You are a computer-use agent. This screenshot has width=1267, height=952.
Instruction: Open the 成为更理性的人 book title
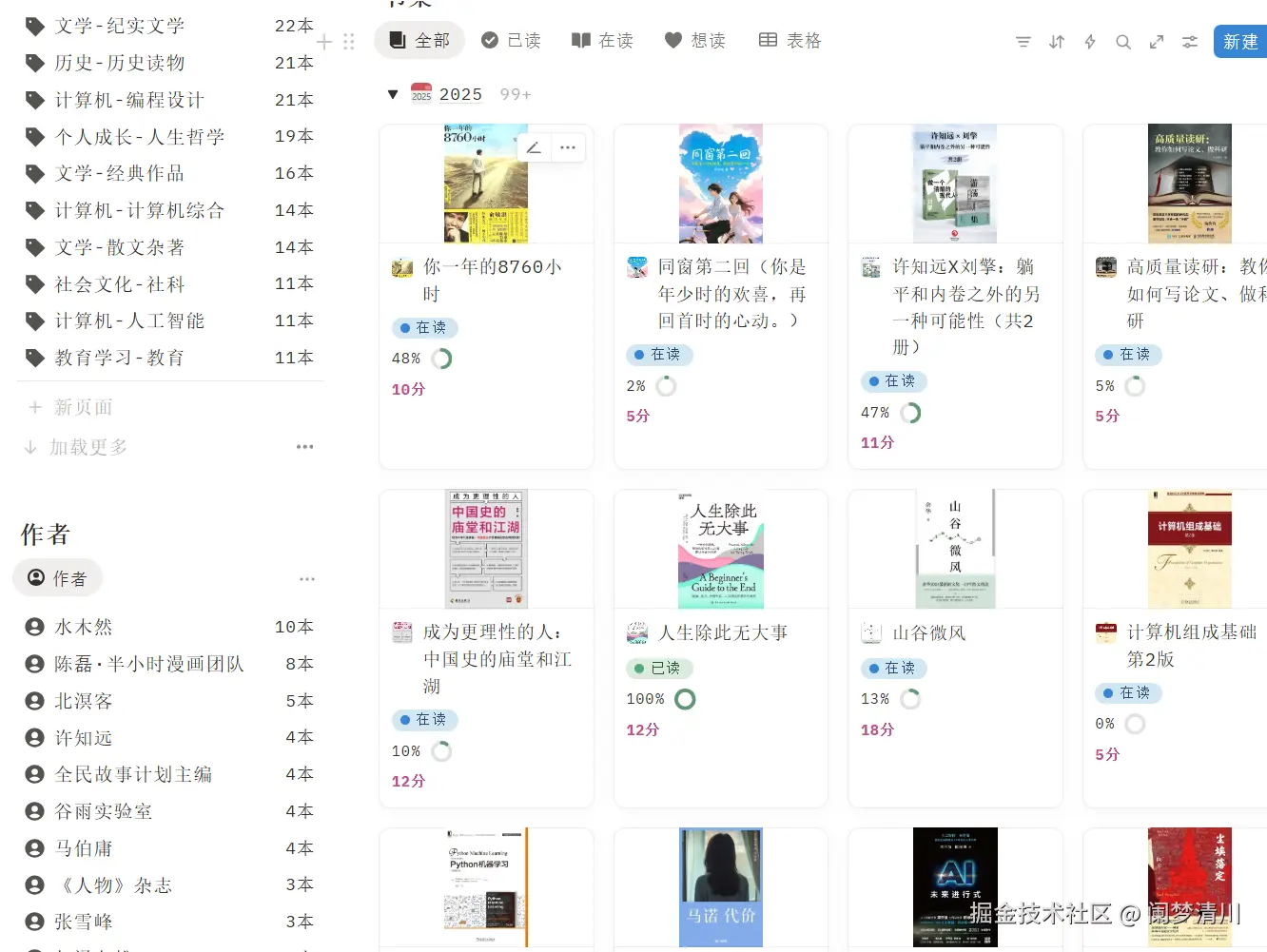497,659
